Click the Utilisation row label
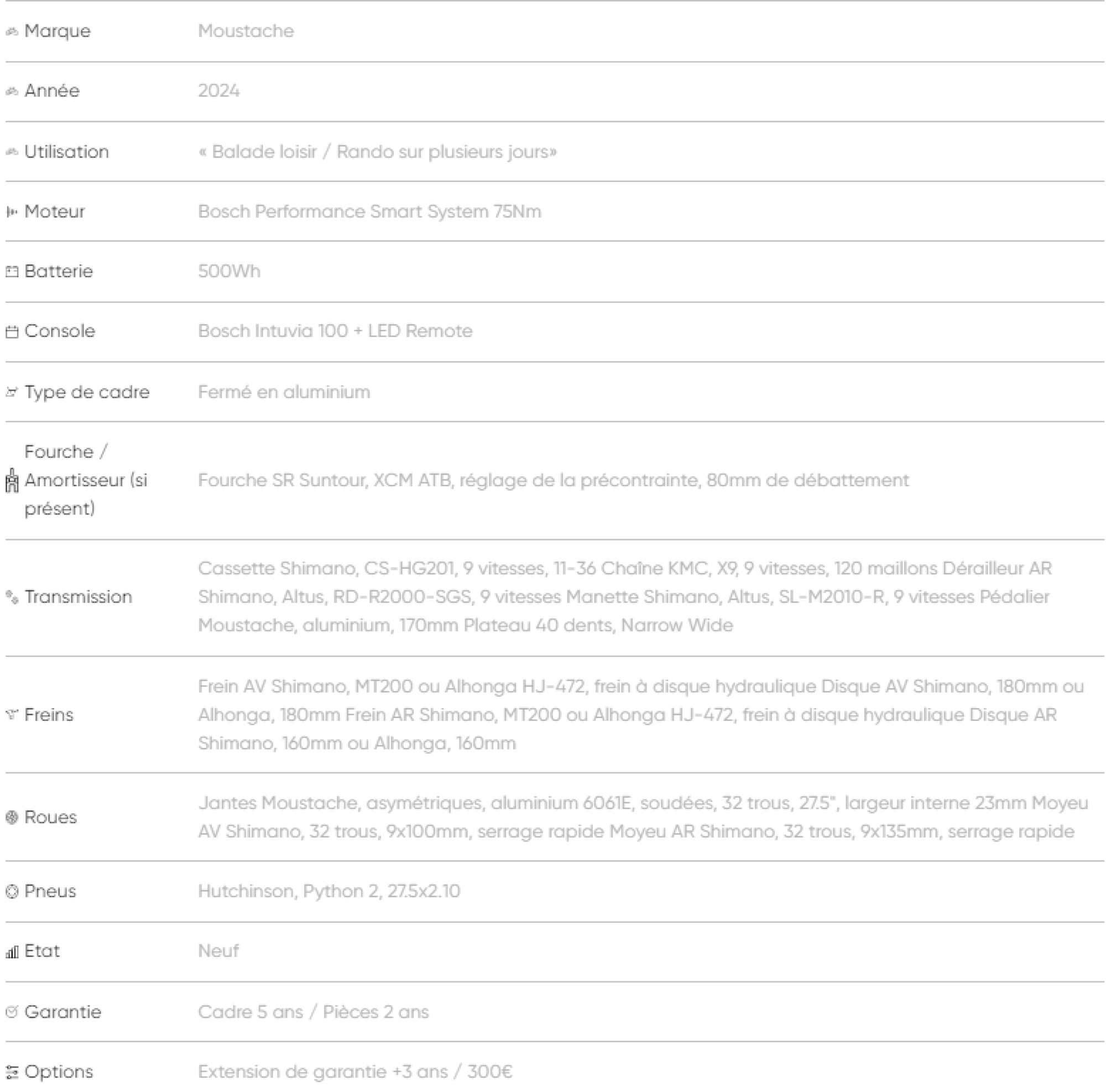Screen dimensions: 1106x1092 [x=66, y=152]
